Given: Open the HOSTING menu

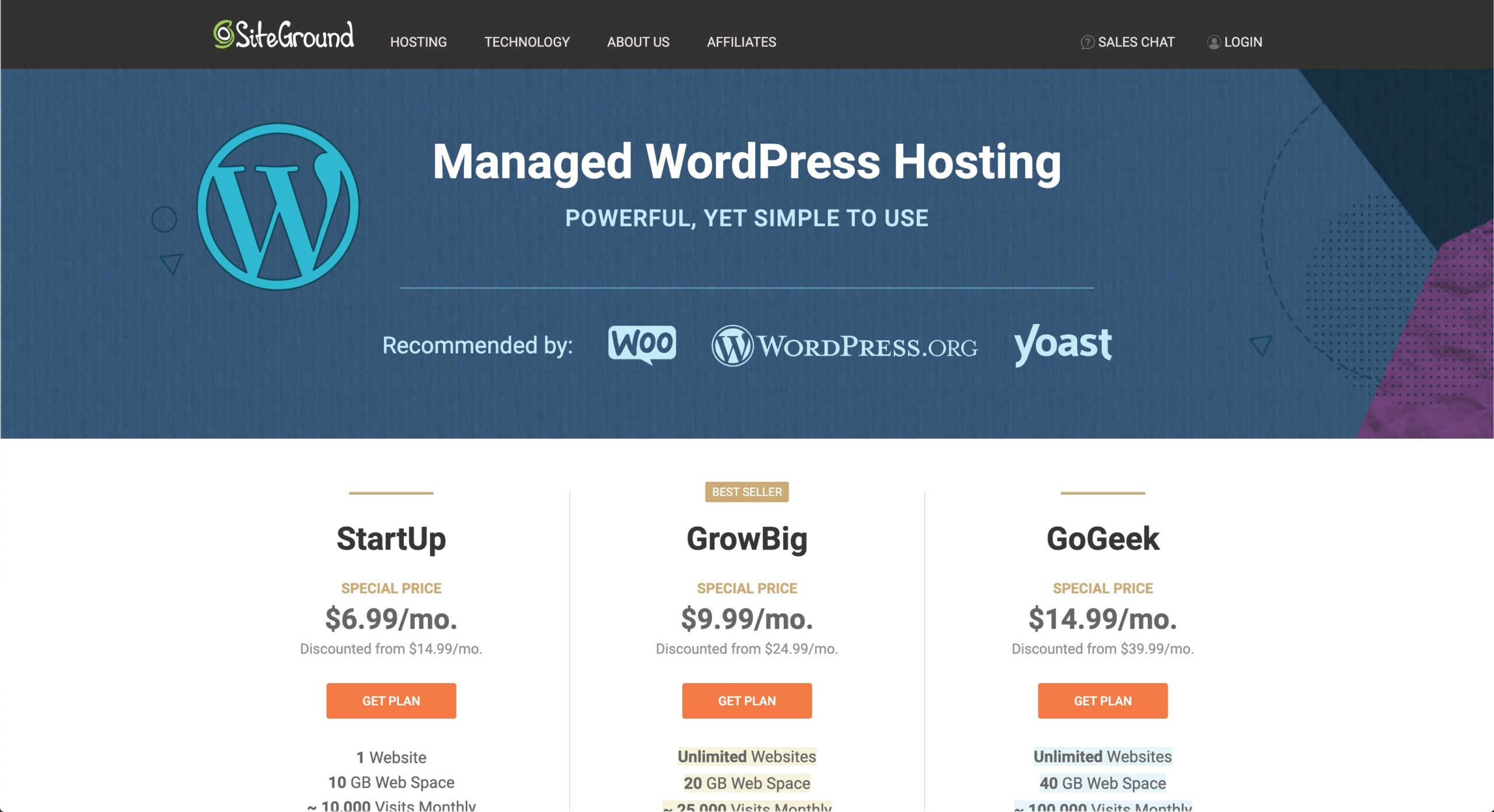Looking at the screenshot, I should pyautogui.click(x=418, y=41).
